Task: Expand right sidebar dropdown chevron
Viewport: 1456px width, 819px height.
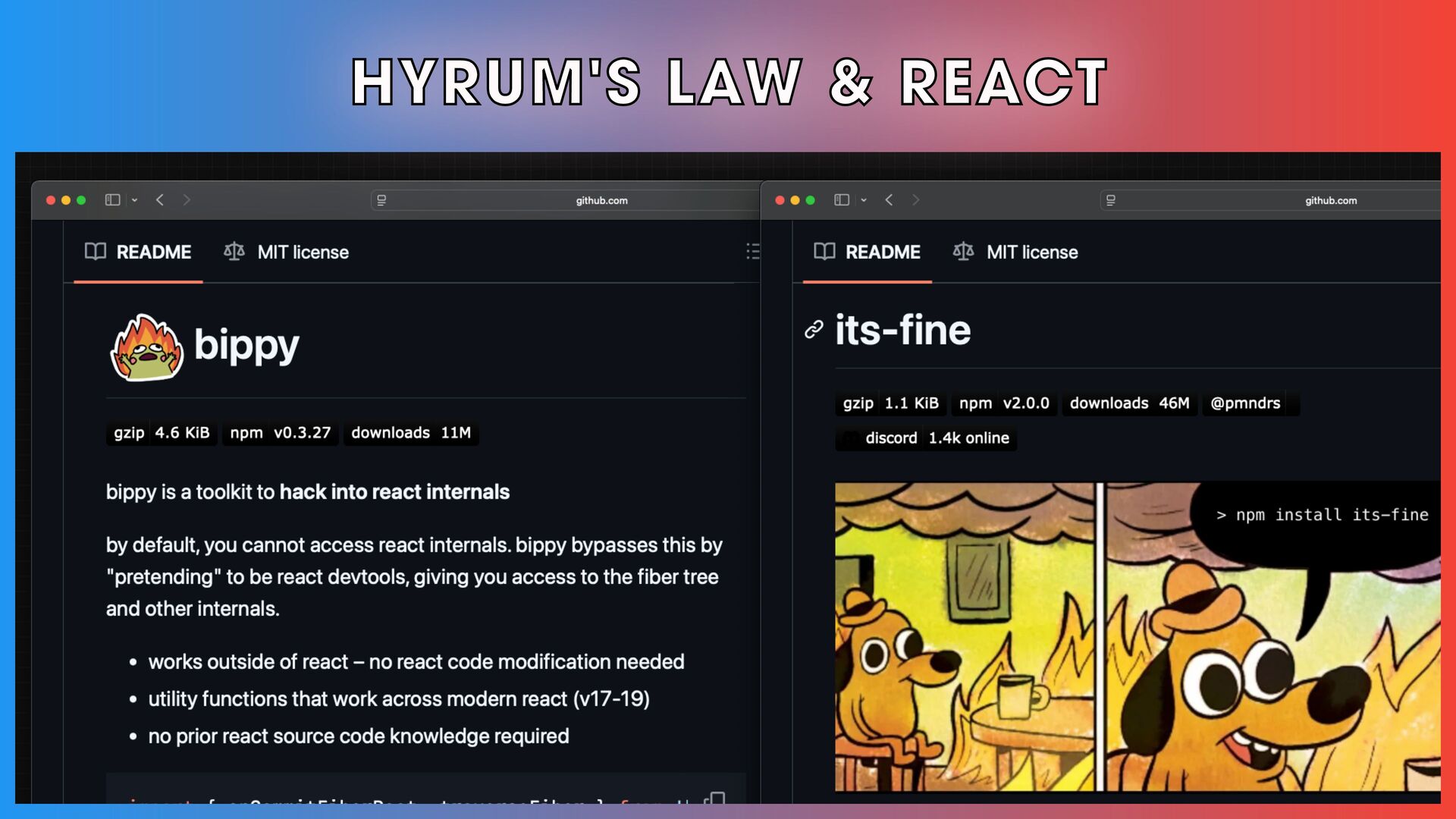Action: coord(864,200)
